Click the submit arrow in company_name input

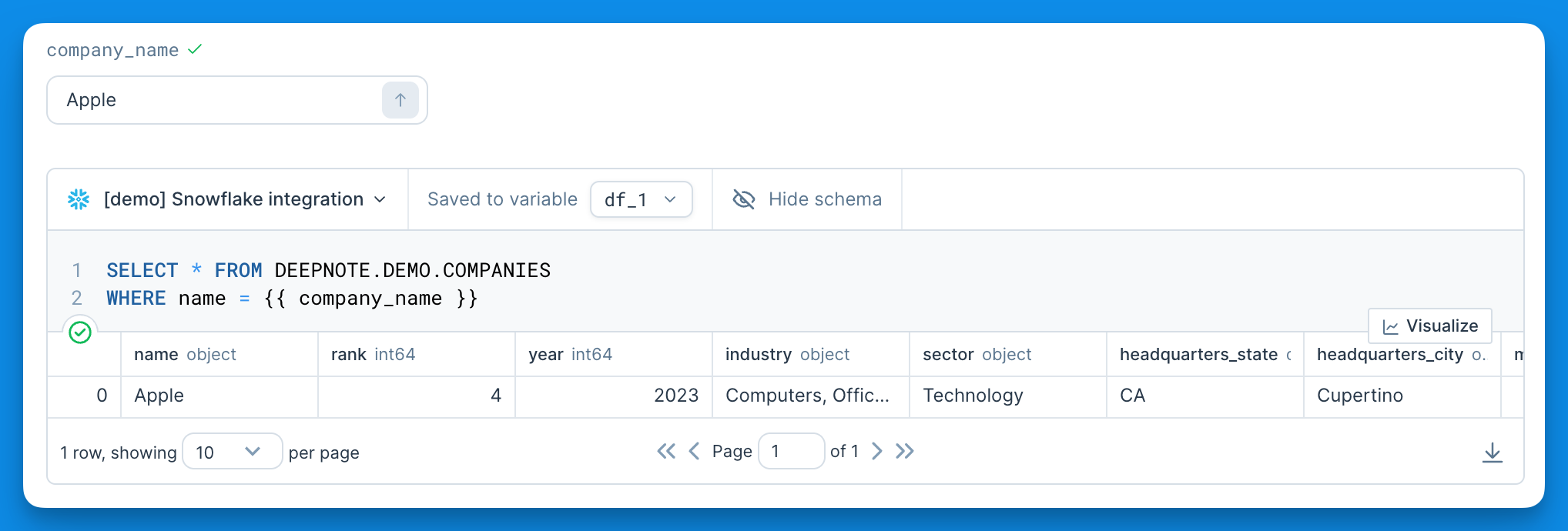coord(400,100)
